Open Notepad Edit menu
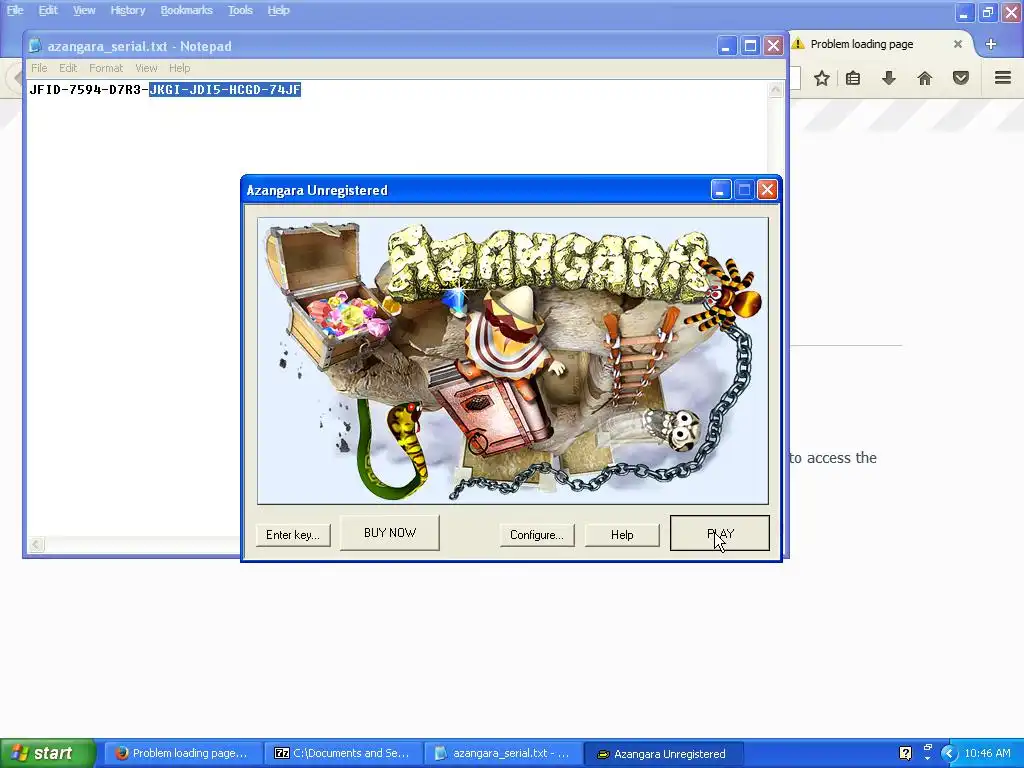Viewport: 1024px width, 768px height. point(68,68)
